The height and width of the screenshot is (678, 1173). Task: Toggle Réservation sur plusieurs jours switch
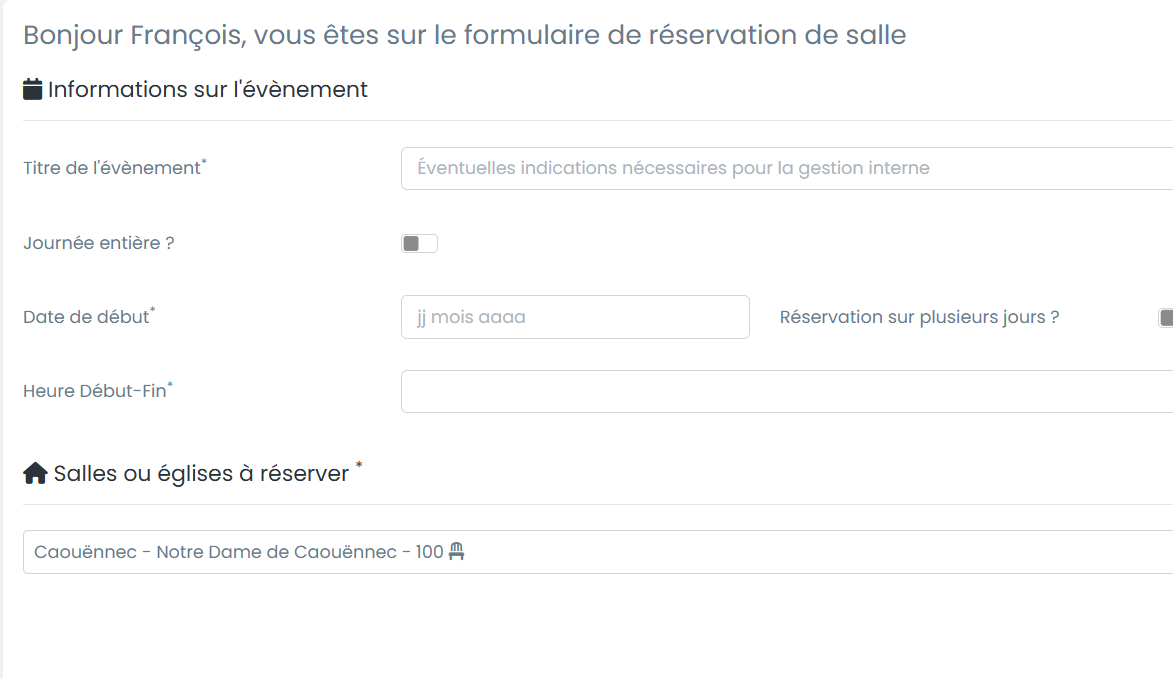click(1165, 318)
